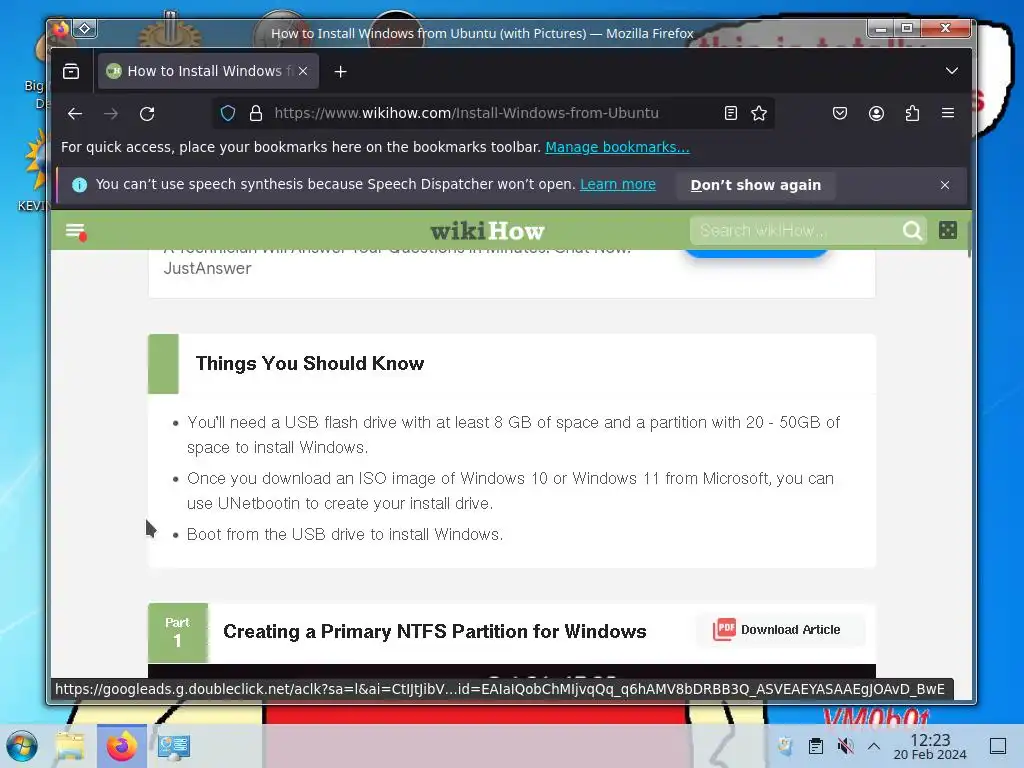The height and width of the screenshot is (768, 1024).
Task: Click the Download Article button
Action: click(x=780, y=630)
